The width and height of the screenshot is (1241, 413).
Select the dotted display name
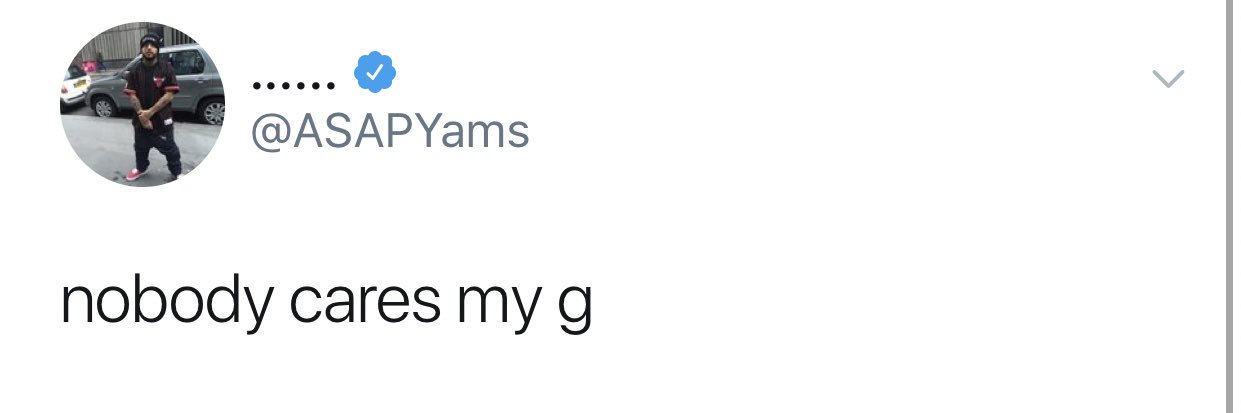coord(293,86)
